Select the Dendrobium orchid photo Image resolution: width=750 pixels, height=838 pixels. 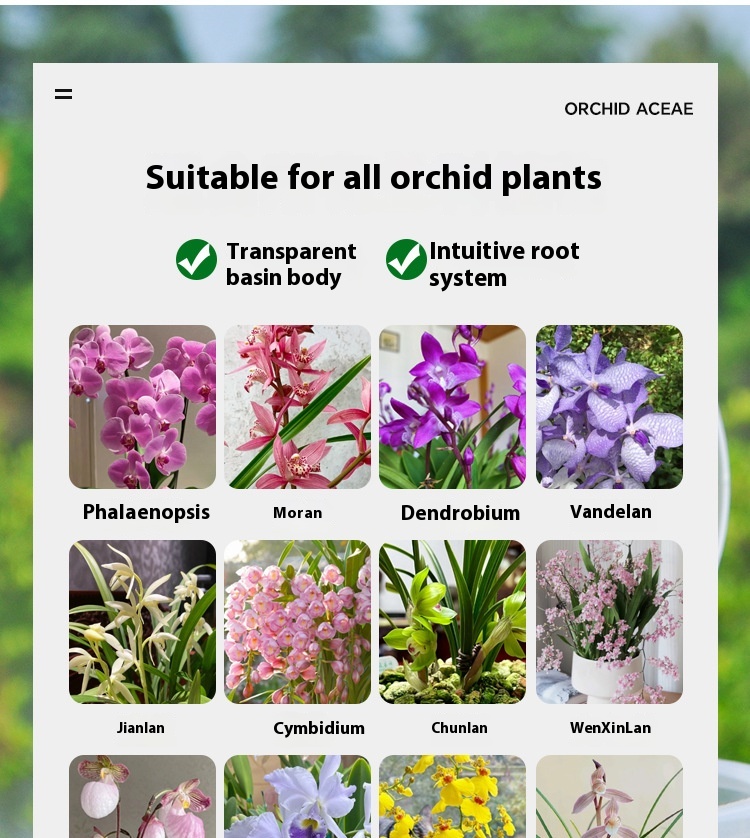[x=452, y=407]
